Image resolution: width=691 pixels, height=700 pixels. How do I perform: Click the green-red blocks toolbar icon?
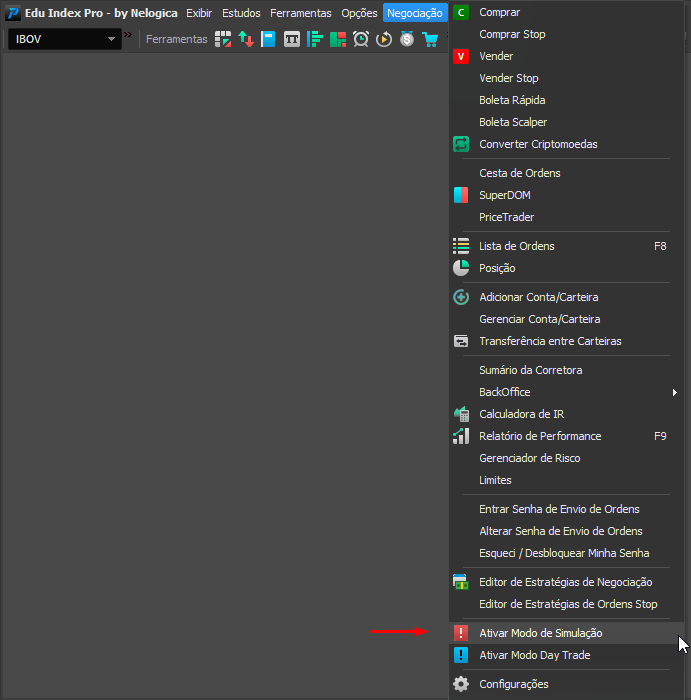point(338,39)
